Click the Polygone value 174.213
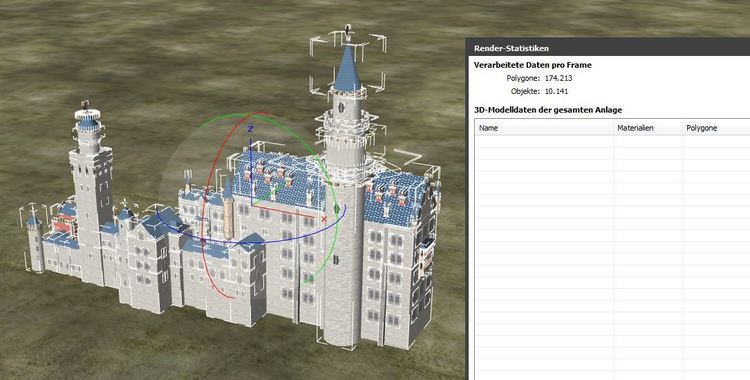Screen dimensions: 750x380 coord(559,78)
